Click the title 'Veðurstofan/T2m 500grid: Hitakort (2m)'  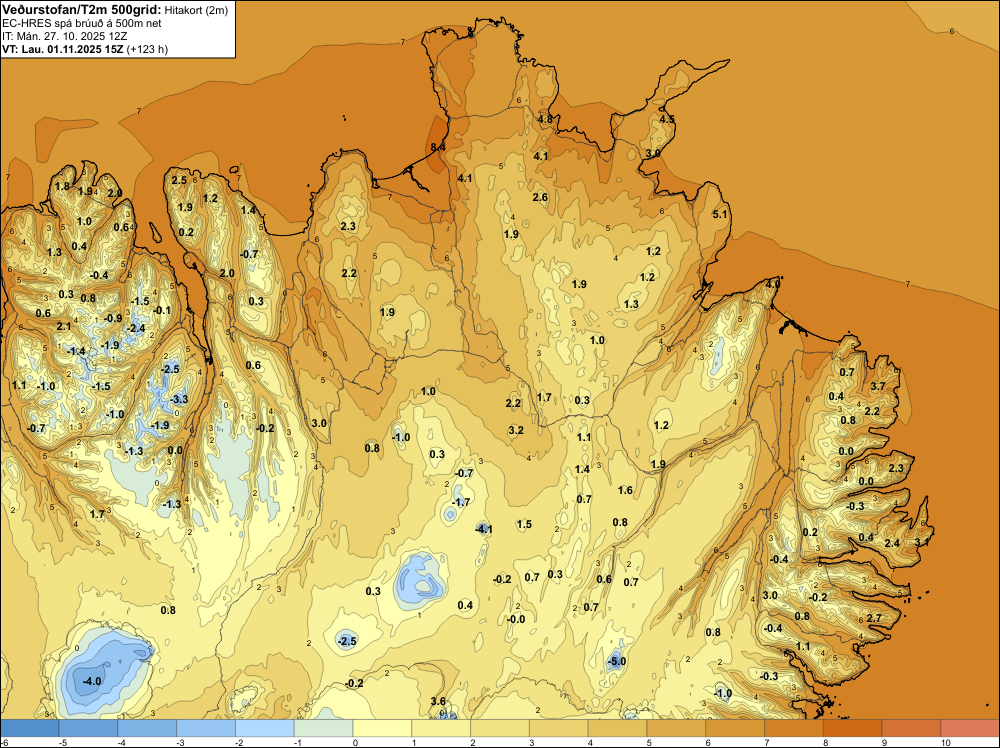coord(115,10)
